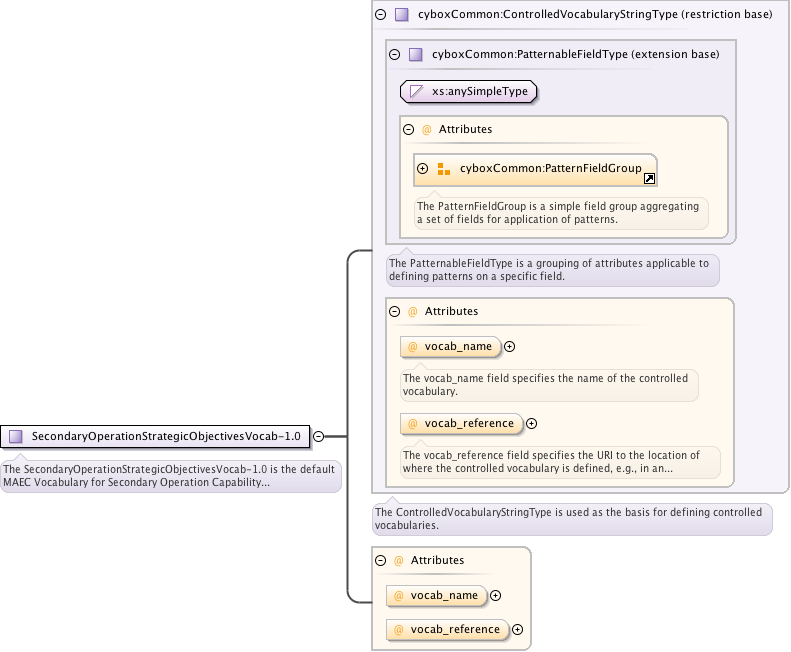Screen dimensions: 791x652
Task: Collapse the ControlledVocabularyStringType restriction base section
Action: 380,15
